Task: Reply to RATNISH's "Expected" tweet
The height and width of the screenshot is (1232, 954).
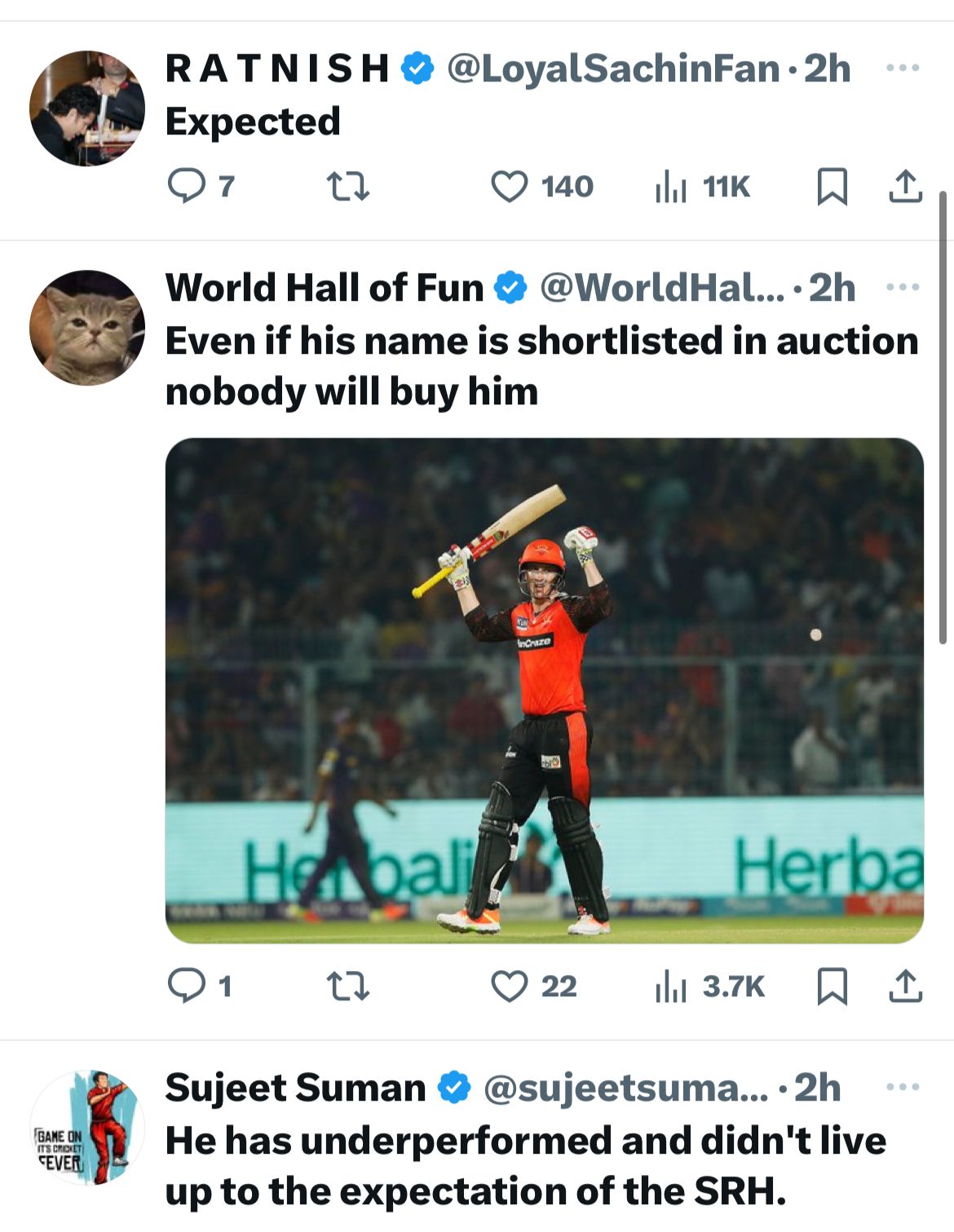Action: point(186,186)
